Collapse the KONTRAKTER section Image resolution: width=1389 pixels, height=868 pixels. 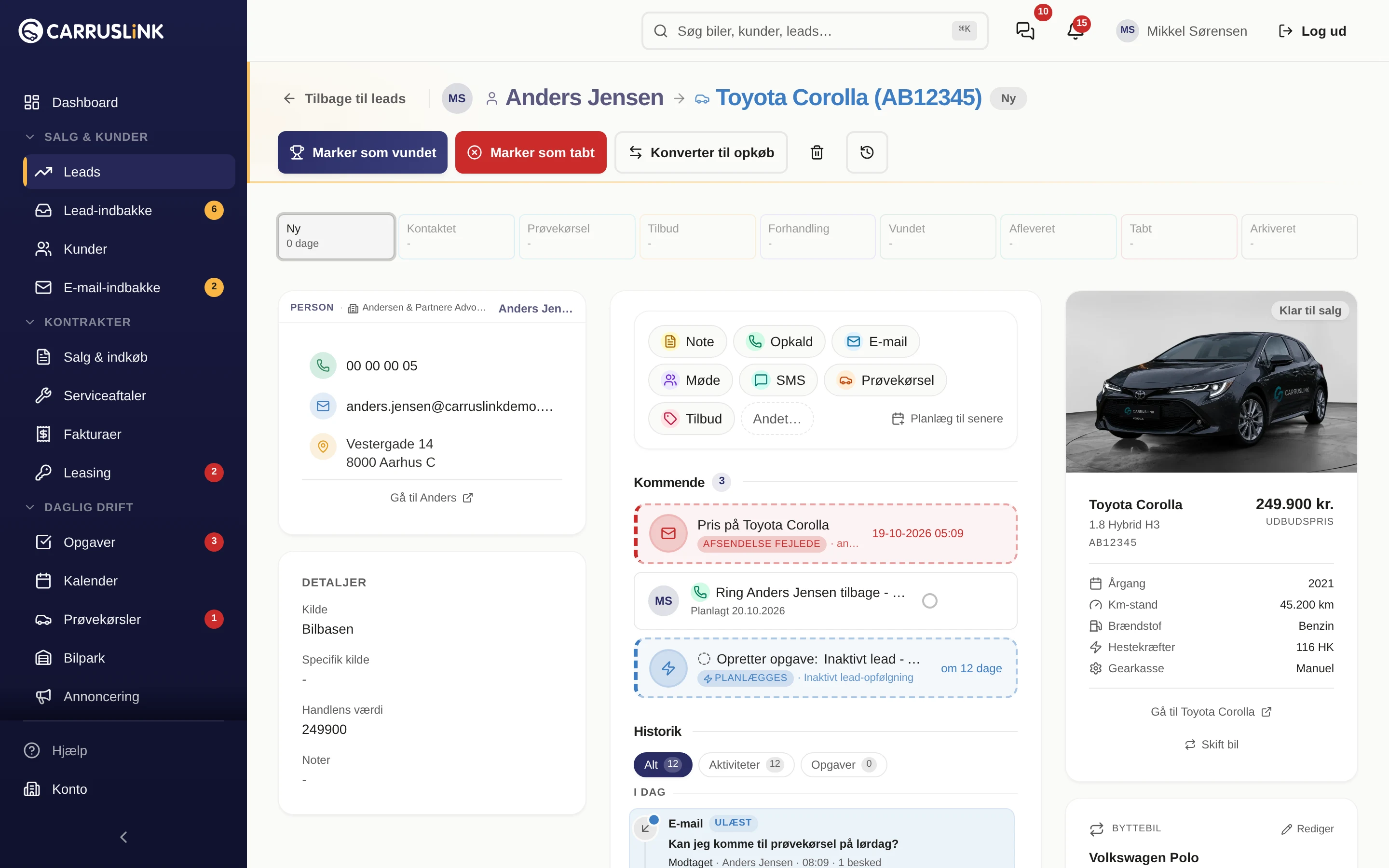pyautogui.click(x=78, y=322)
